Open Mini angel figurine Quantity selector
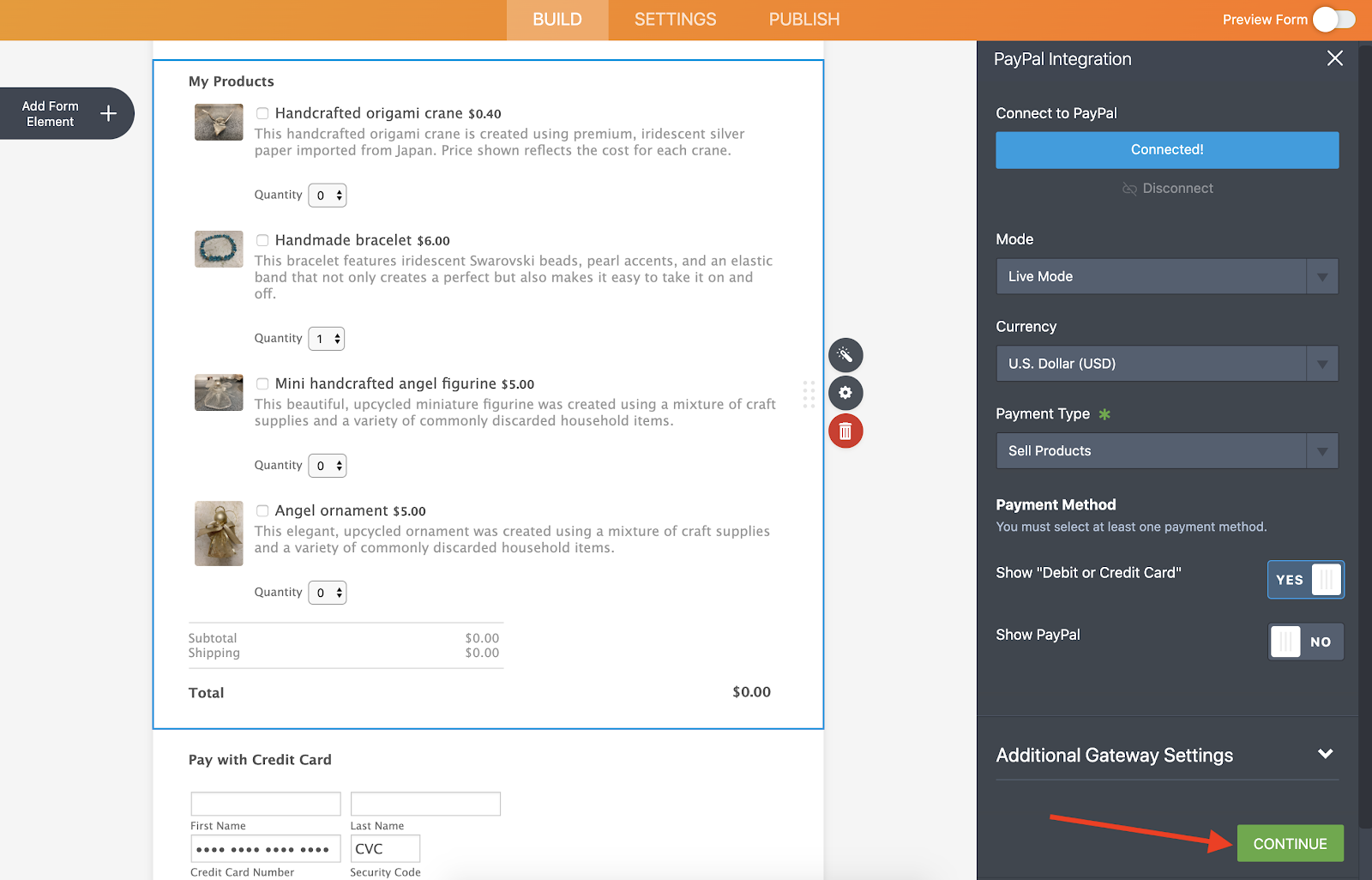Image resolution: width=1372 pixels, height=880 pixels. (x=328, y=466)
